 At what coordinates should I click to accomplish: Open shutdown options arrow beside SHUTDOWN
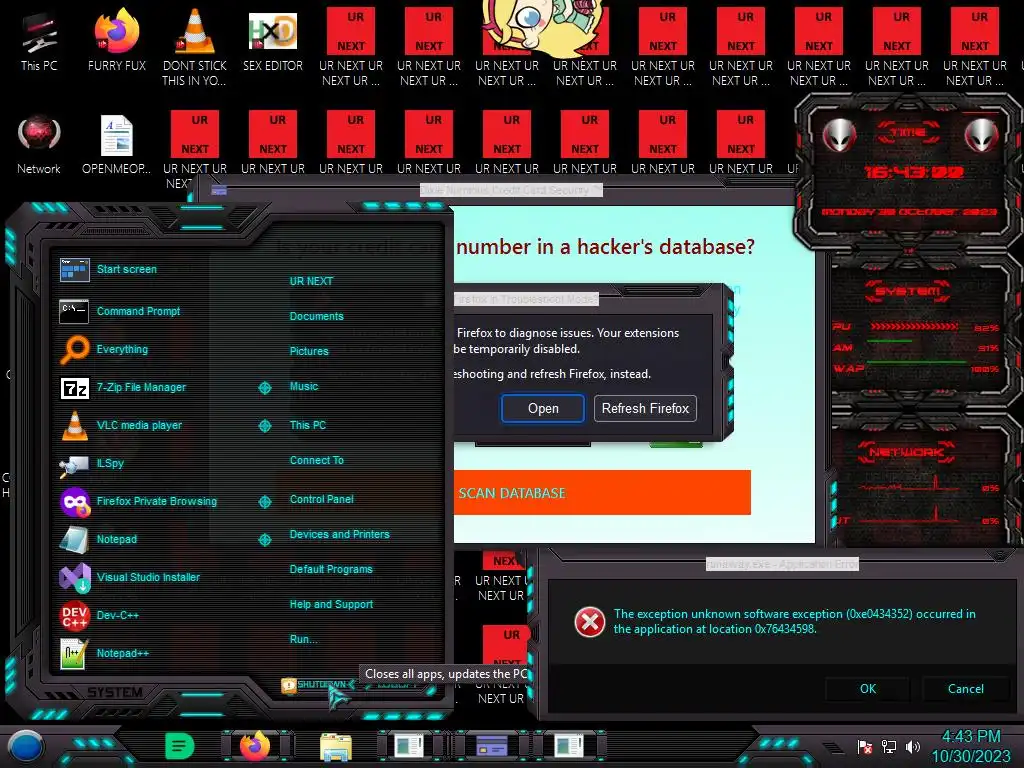[351, 684]
